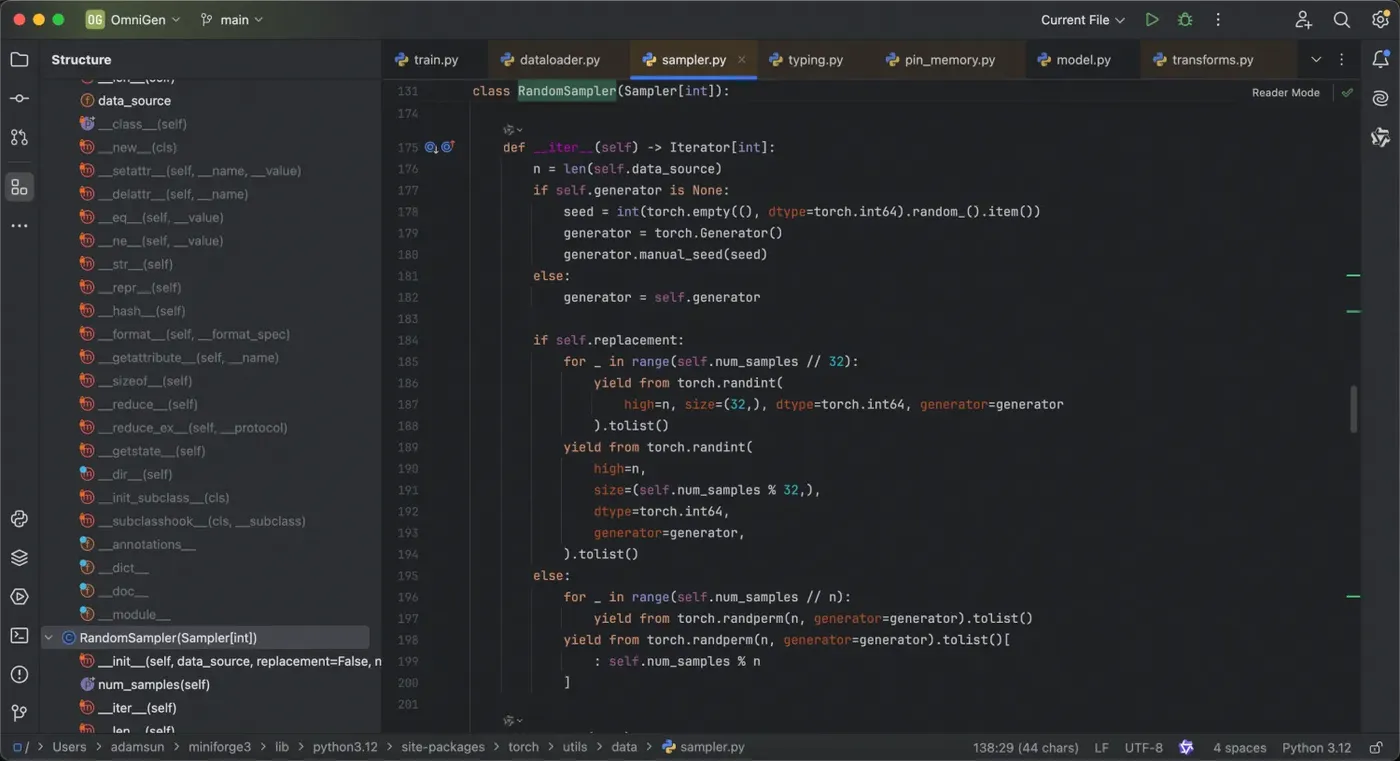The height and width of the screenshot is (761, 1400).
Task: Click the sampler.py breadcrumb in status bar
Action: tap(703, 747)
